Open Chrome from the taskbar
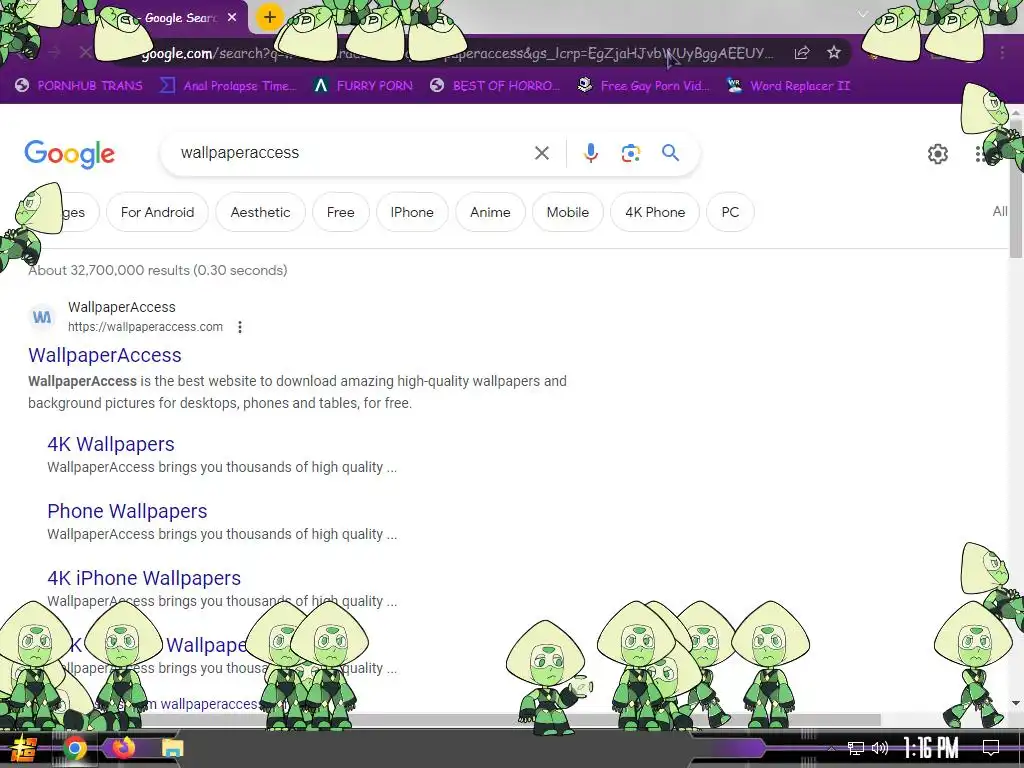The height and width of the screenshot is (768, 1024). click(x=74, y=748)
